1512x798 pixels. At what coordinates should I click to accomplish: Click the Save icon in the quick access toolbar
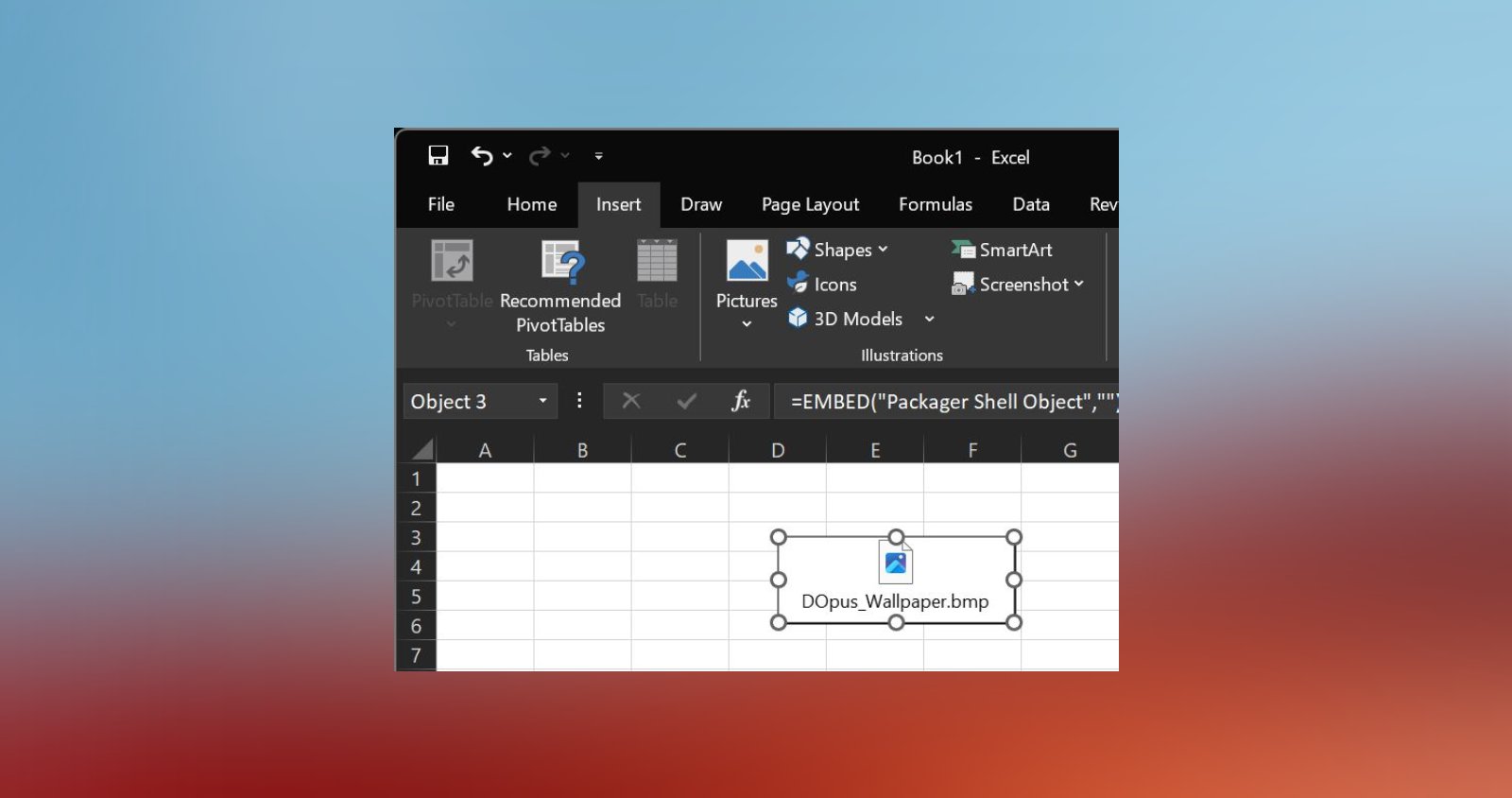[438, 155]
